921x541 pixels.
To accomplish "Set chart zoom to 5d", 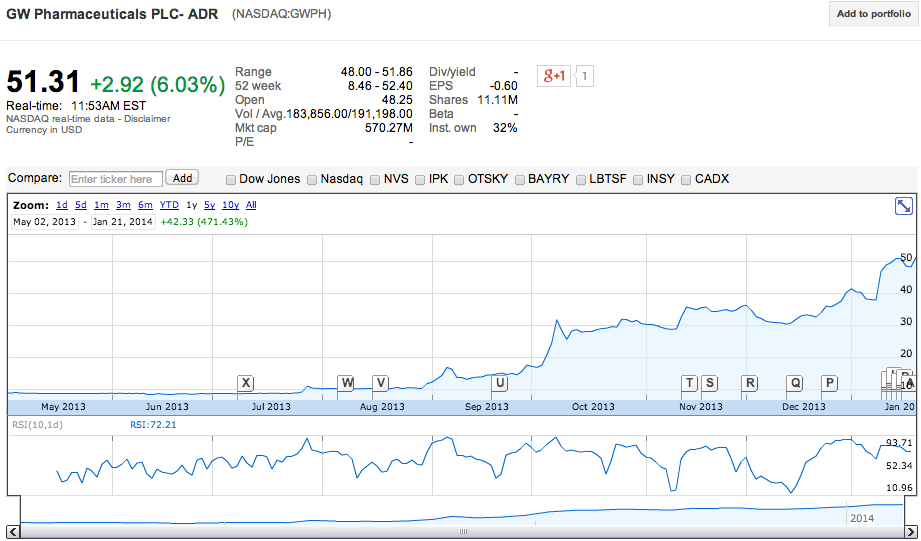I will (81, 205).
